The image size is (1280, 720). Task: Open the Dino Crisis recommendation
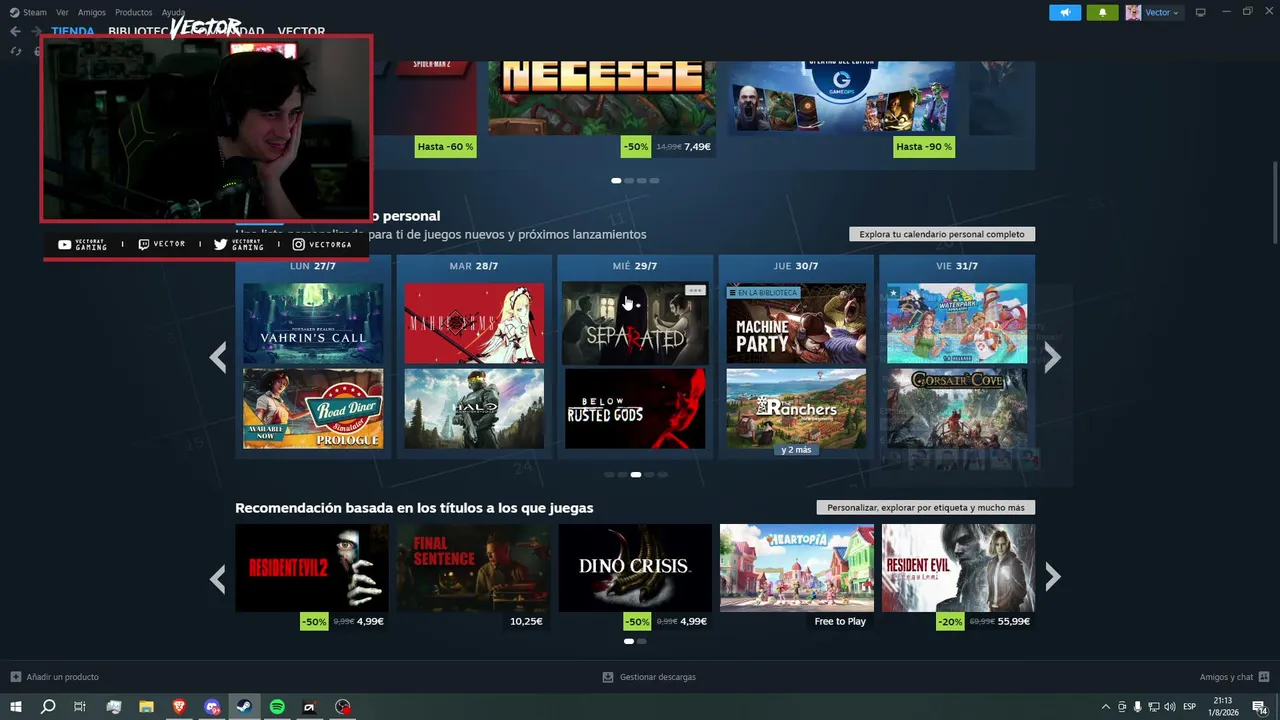click(635, 568)
